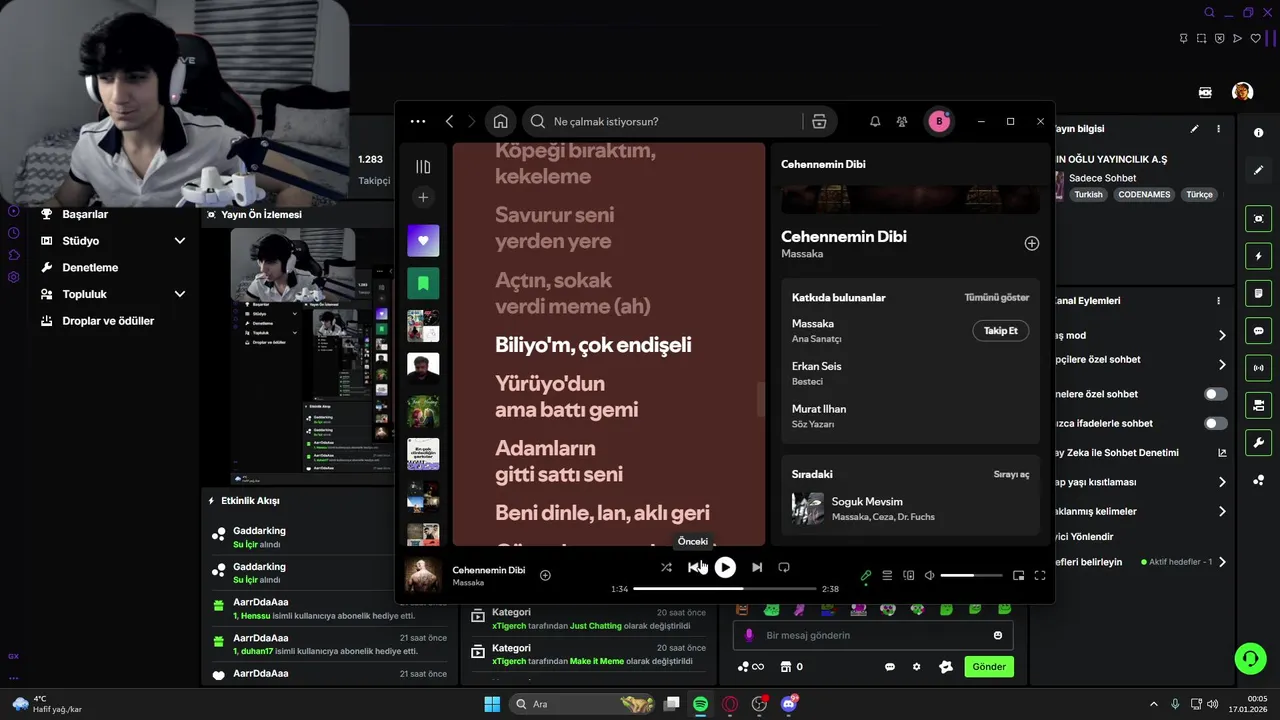Click Sırayı aç to open queue
Screen dimensions: 1280x720
point(1011,474)
